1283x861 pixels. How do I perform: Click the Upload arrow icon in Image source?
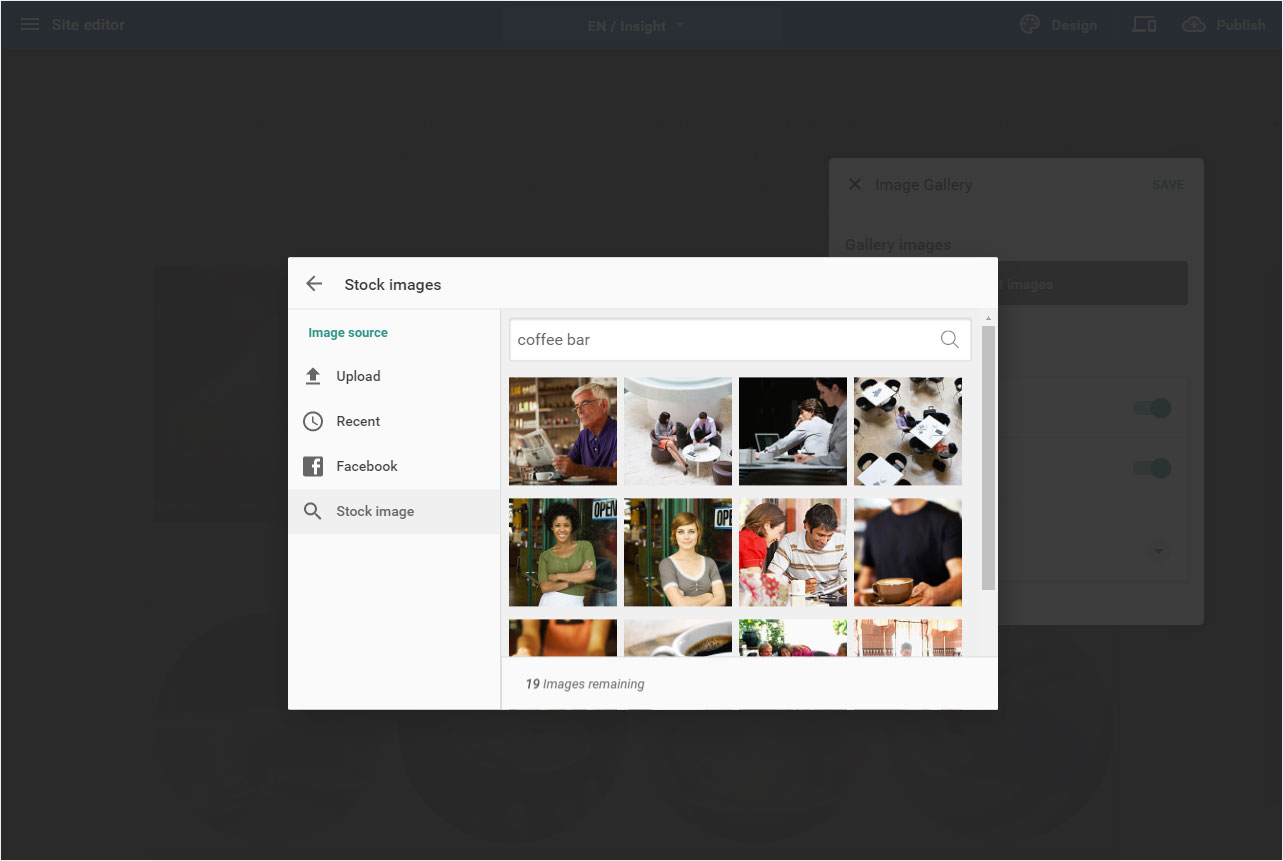click(313, 376)
